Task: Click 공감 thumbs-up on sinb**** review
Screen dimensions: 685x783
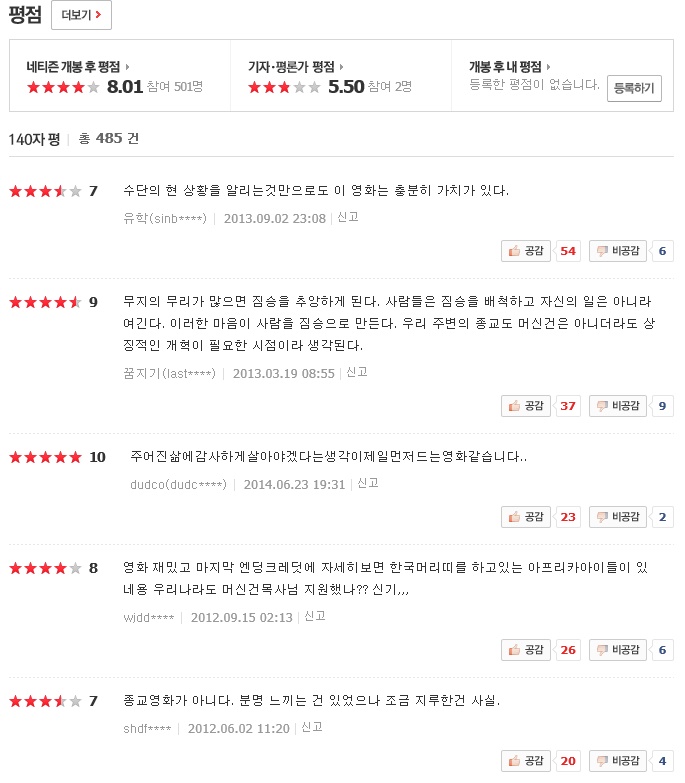Action: 526,251
